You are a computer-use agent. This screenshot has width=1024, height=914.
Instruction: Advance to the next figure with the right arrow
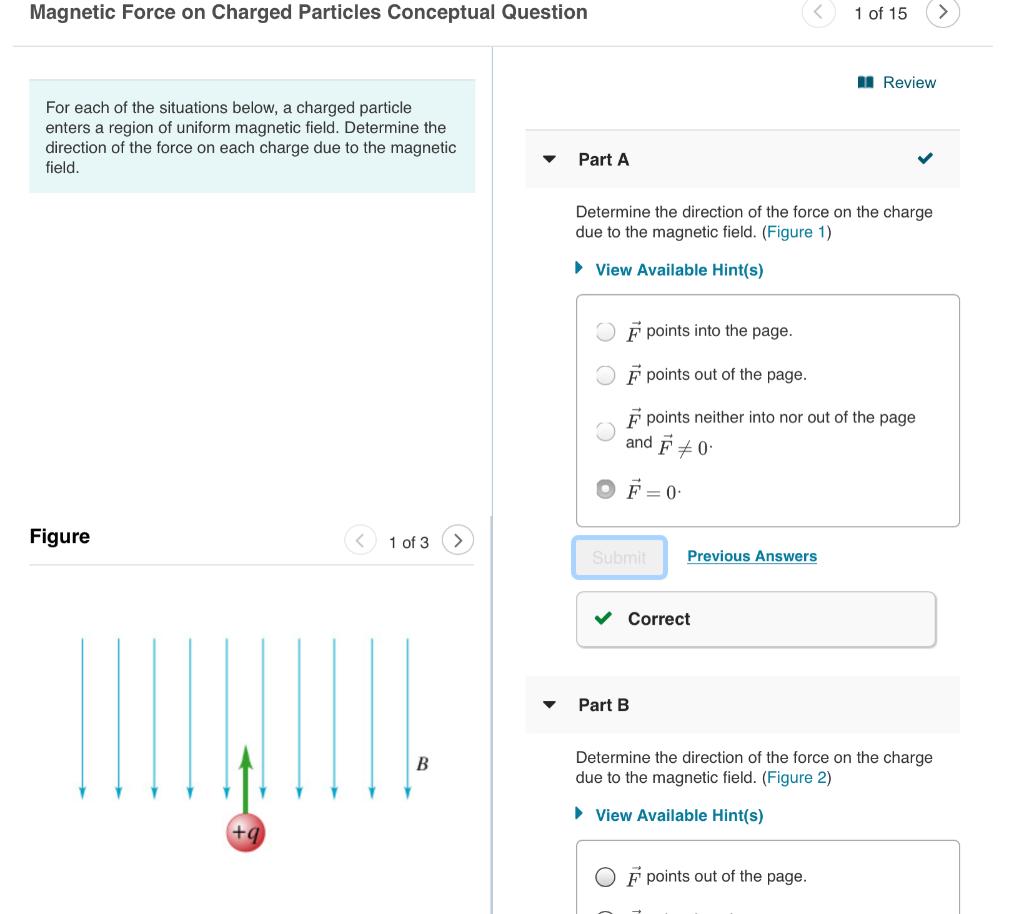(x=458, y=540)
